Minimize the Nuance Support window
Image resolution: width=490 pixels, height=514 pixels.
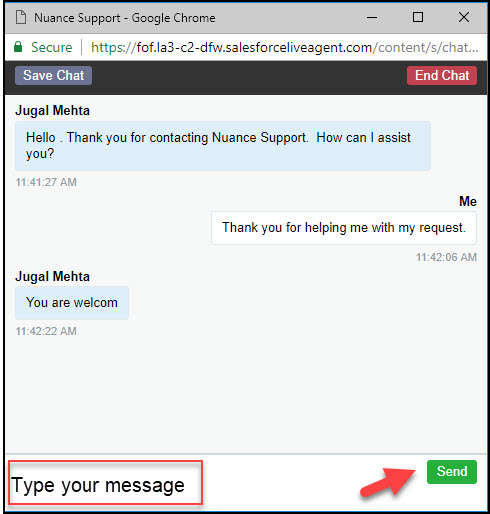pyautogui.click(x=372, y=17)
